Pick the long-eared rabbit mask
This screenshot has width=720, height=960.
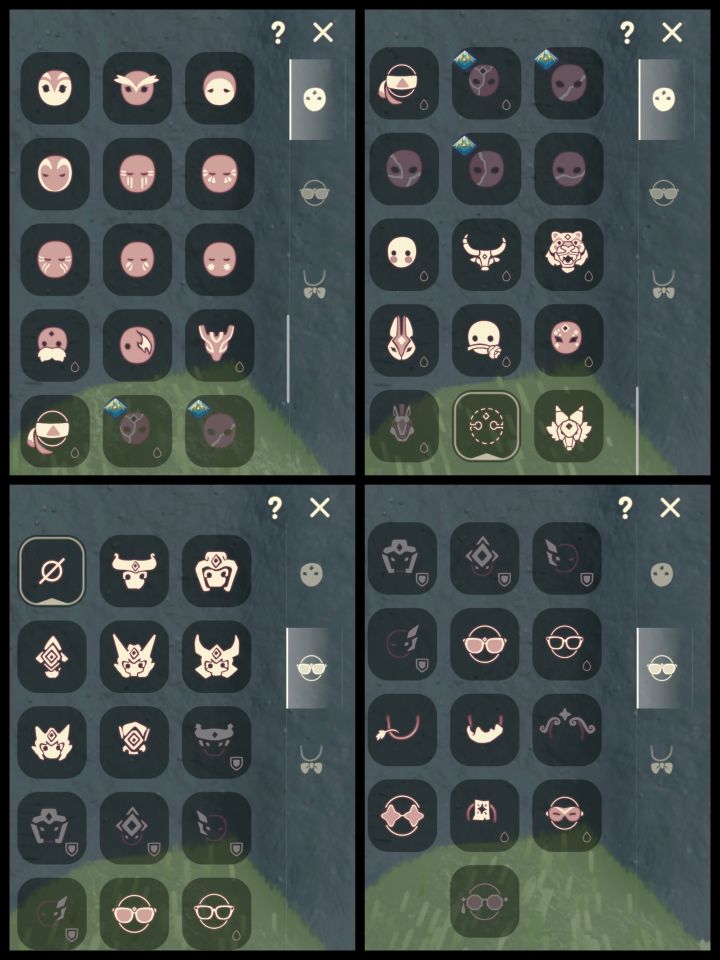404,340
